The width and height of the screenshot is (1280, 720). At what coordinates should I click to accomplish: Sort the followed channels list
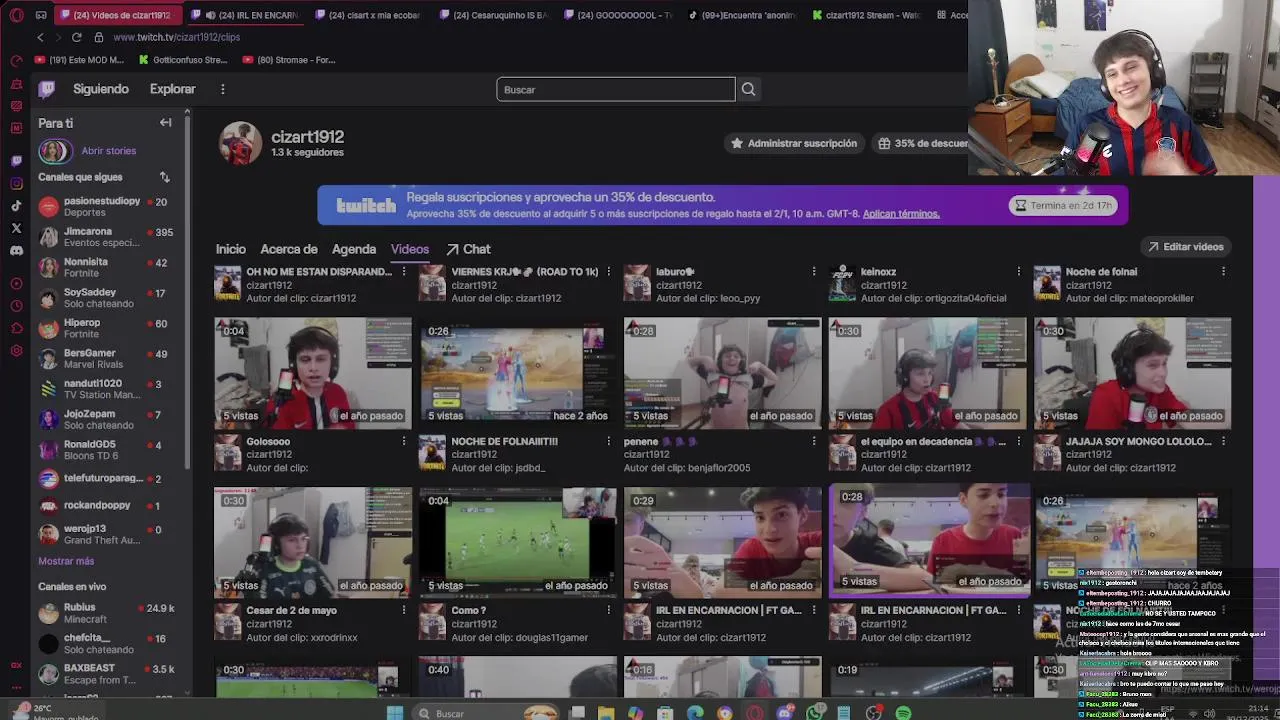[164, 177]
